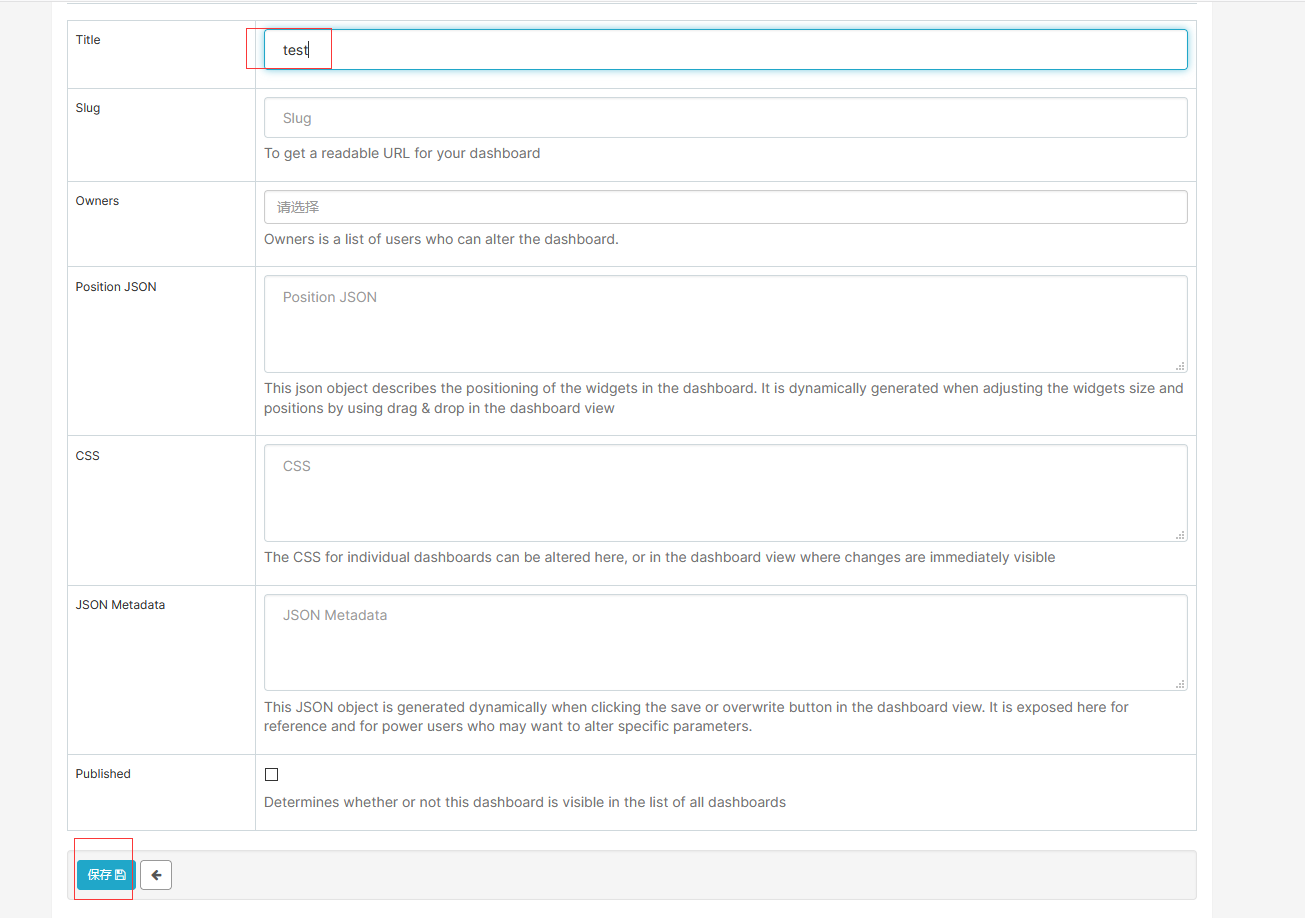
Task: Click "Determines whether or not this dashboard" text
Action: (x=525, y=802)
